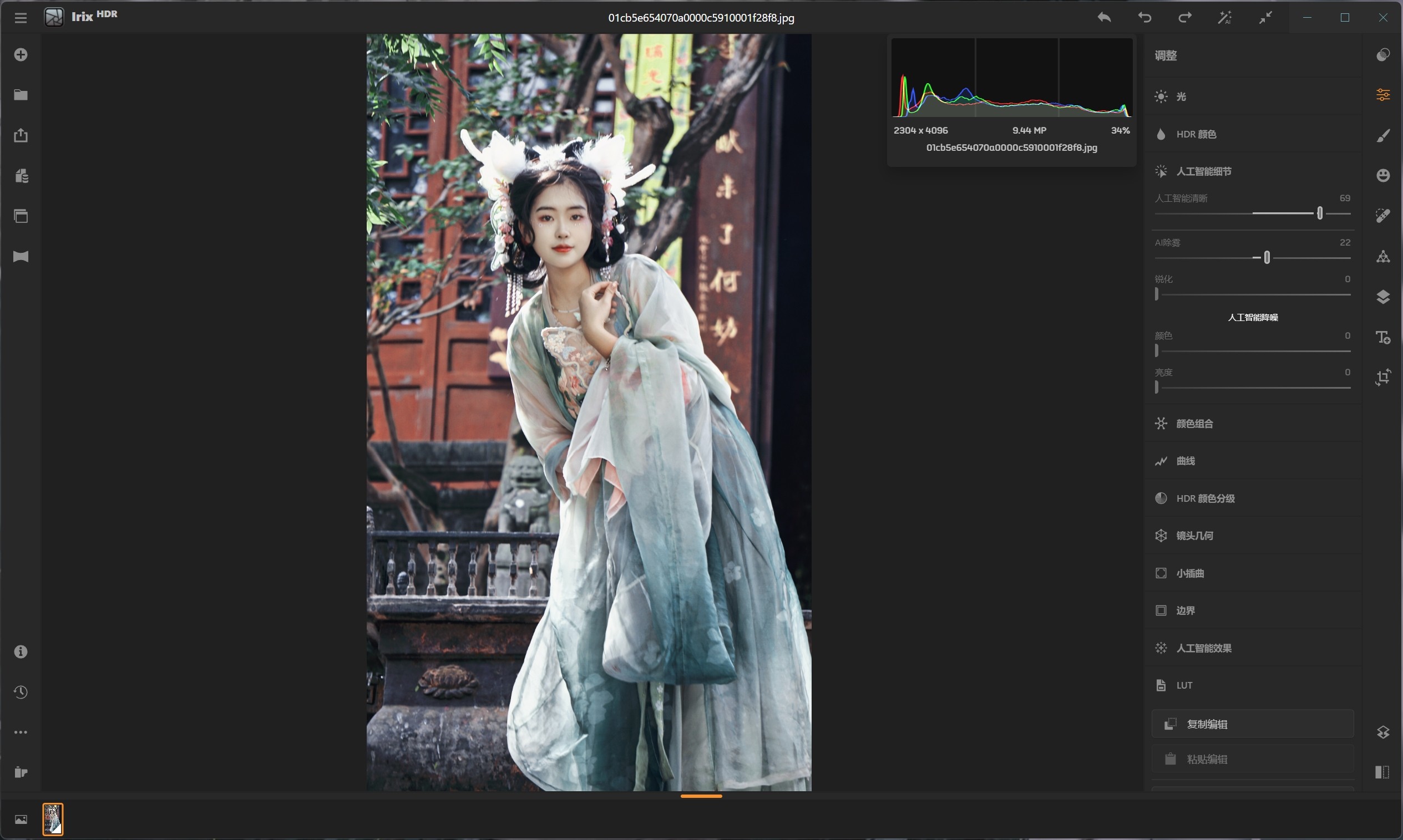The width and height of the screenshot is (1403, 840).
Task: Click the add new image plus icon
Action: [x=21, y=54]
